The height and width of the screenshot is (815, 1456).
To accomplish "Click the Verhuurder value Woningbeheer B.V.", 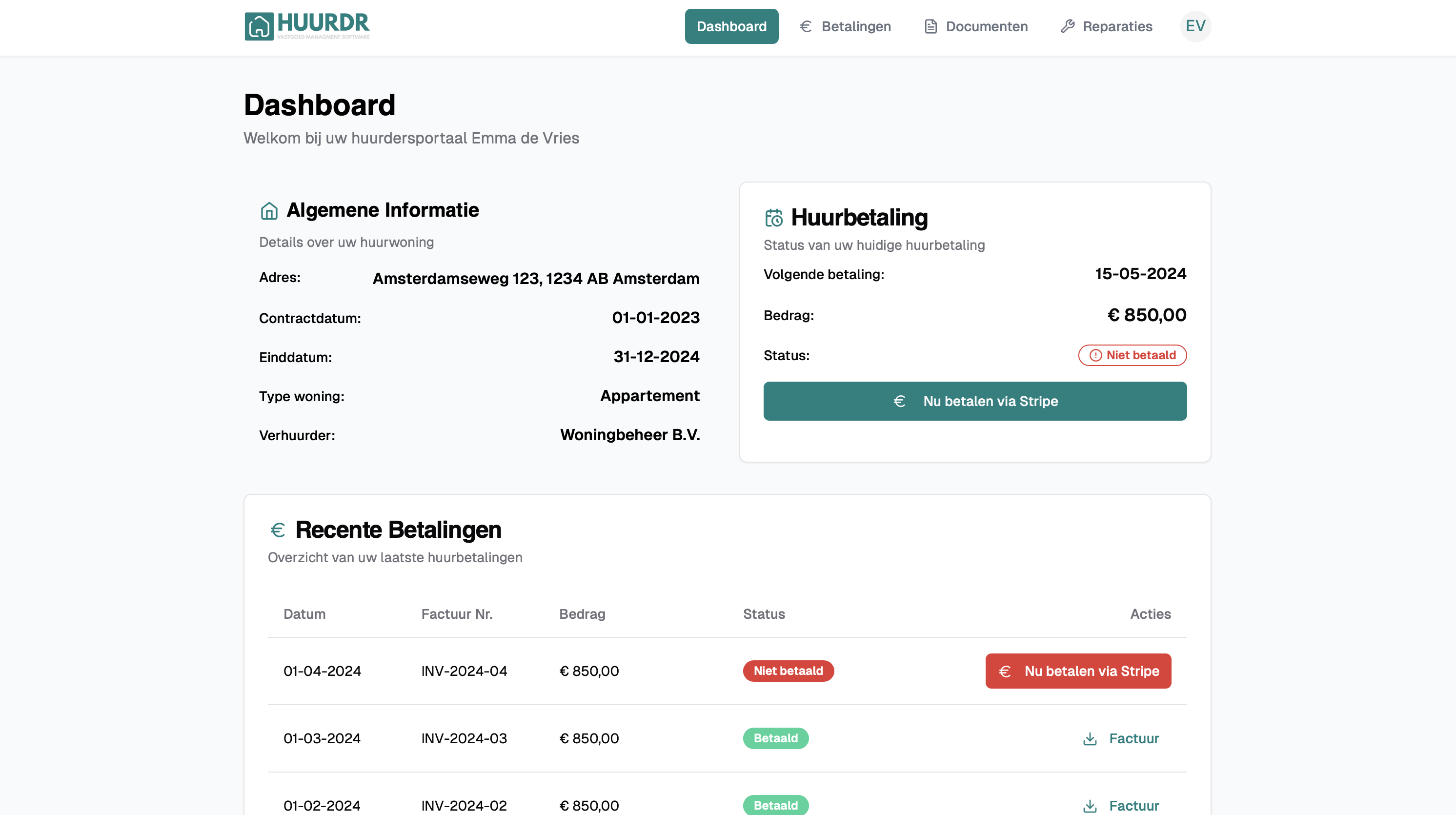I will (630, 435).
